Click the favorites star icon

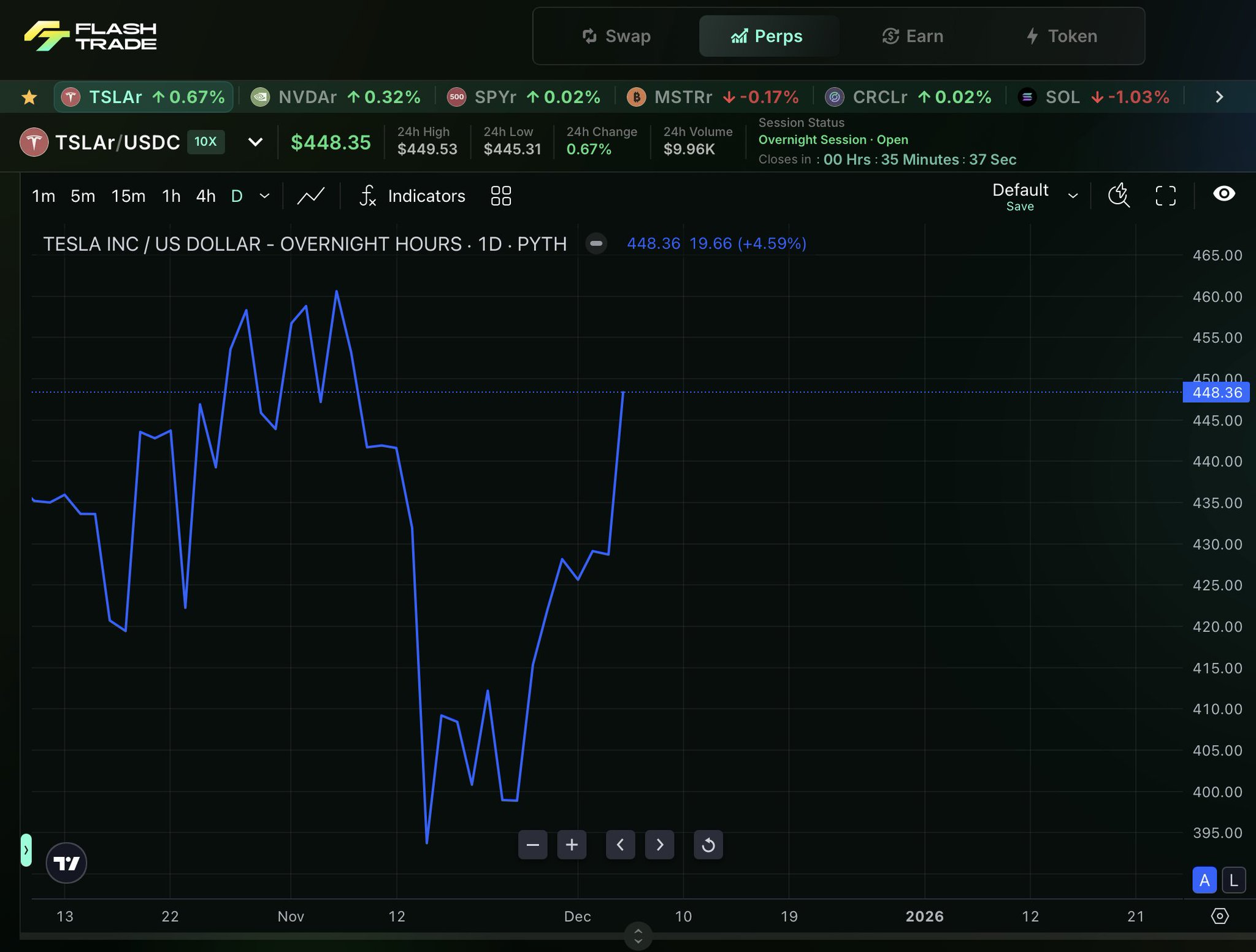pyautogui.click(x=29, y=97)
